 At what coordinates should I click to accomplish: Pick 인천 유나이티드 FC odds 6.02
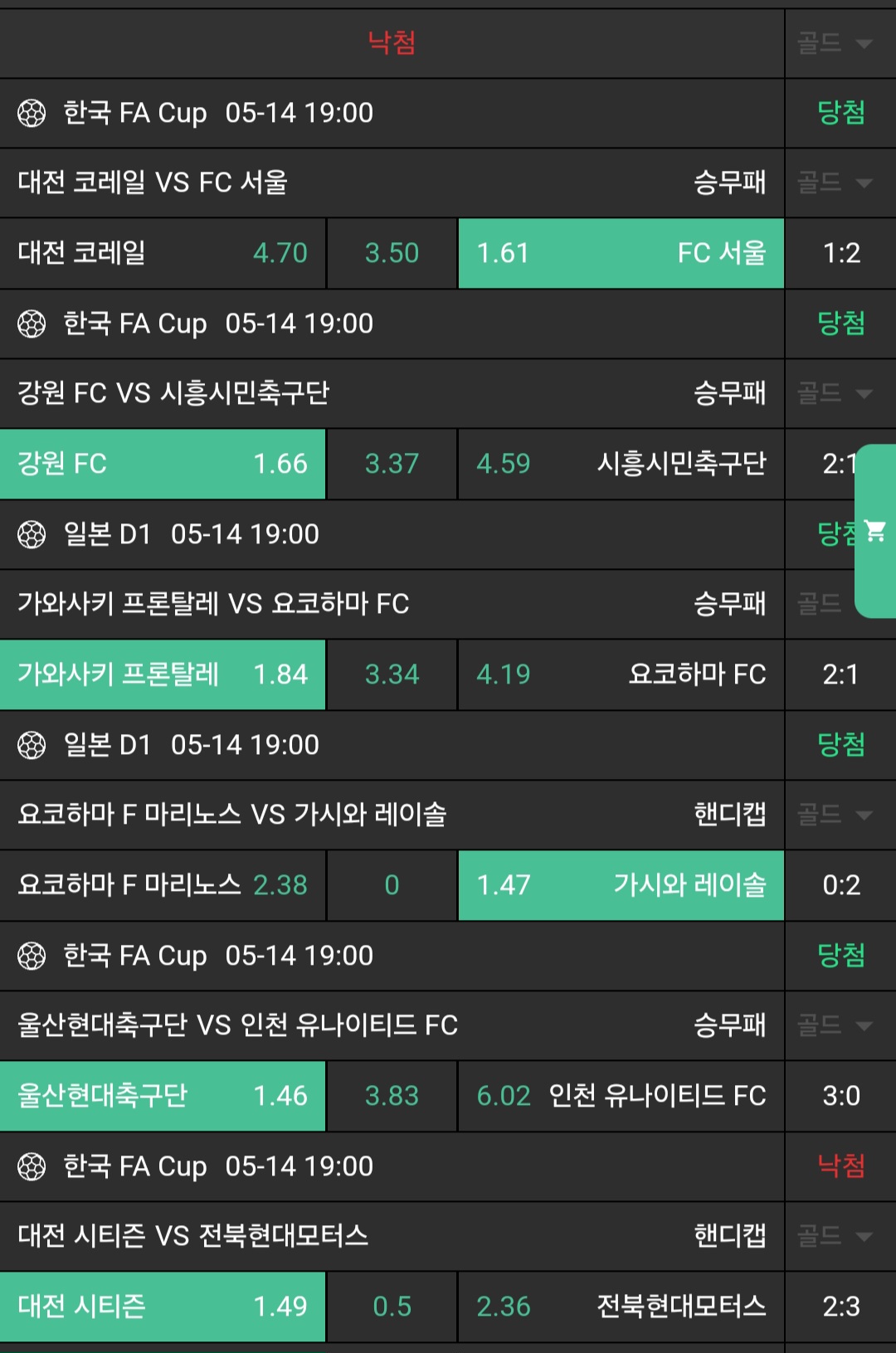tap(621, 1096)
